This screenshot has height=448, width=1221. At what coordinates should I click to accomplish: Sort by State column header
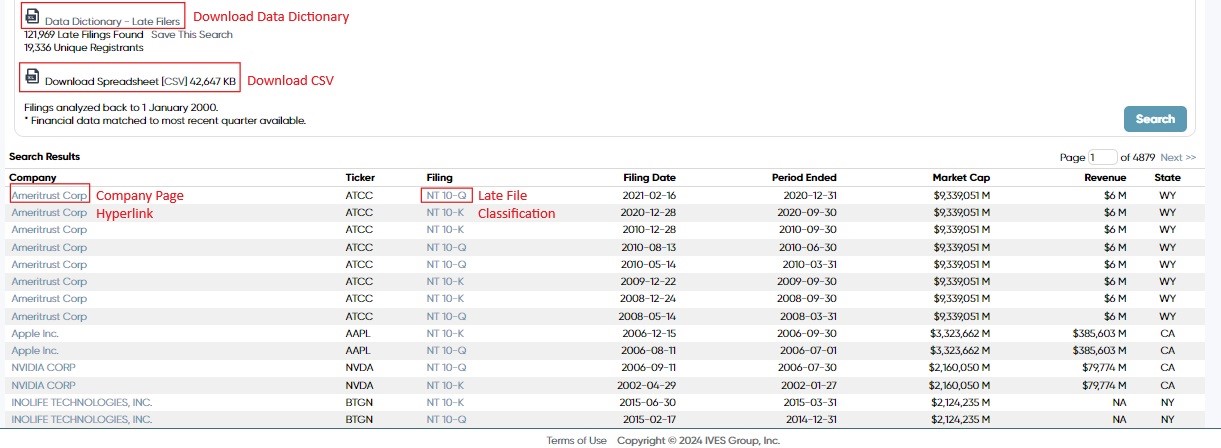[1167, 177]
